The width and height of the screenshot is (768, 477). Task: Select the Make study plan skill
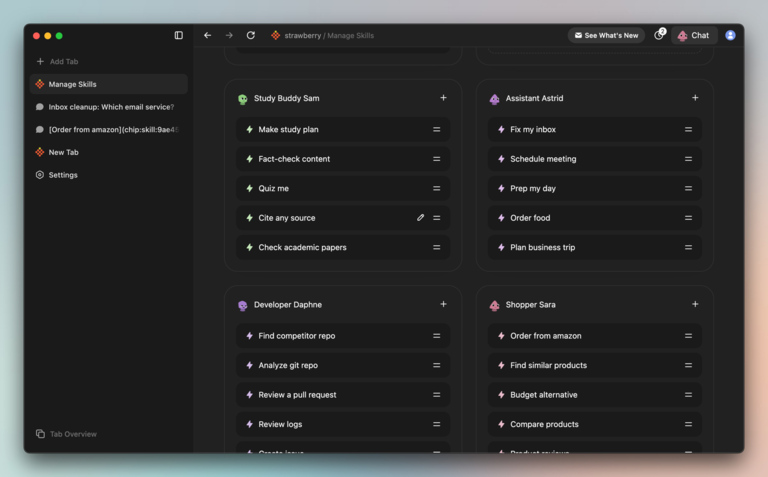[x=343, y=129]
